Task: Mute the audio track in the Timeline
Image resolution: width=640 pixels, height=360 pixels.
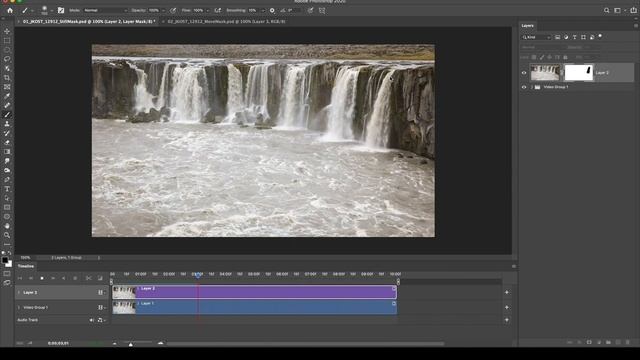Action: point(91,320)
